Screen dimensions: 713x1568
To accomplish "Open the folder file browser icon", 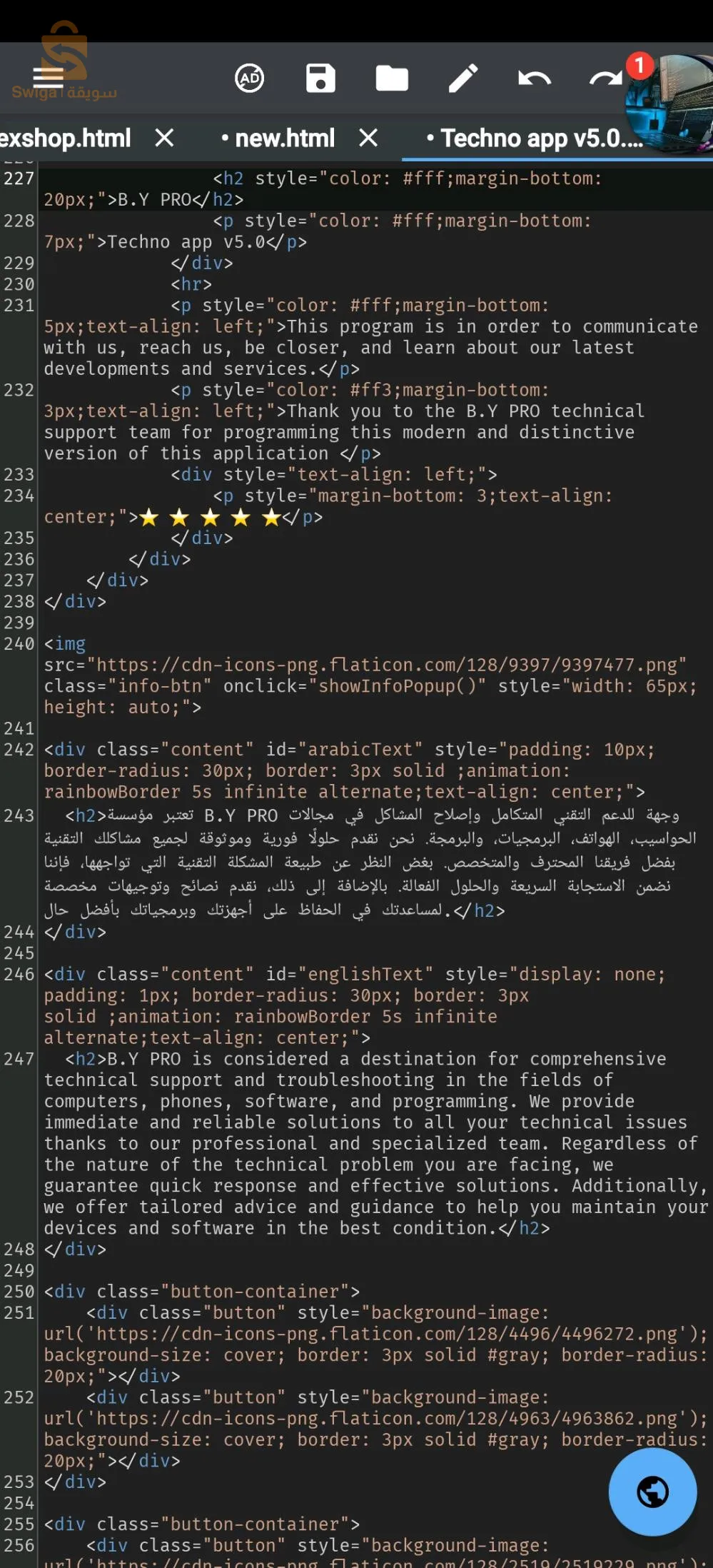I will [x=392, y=78].
